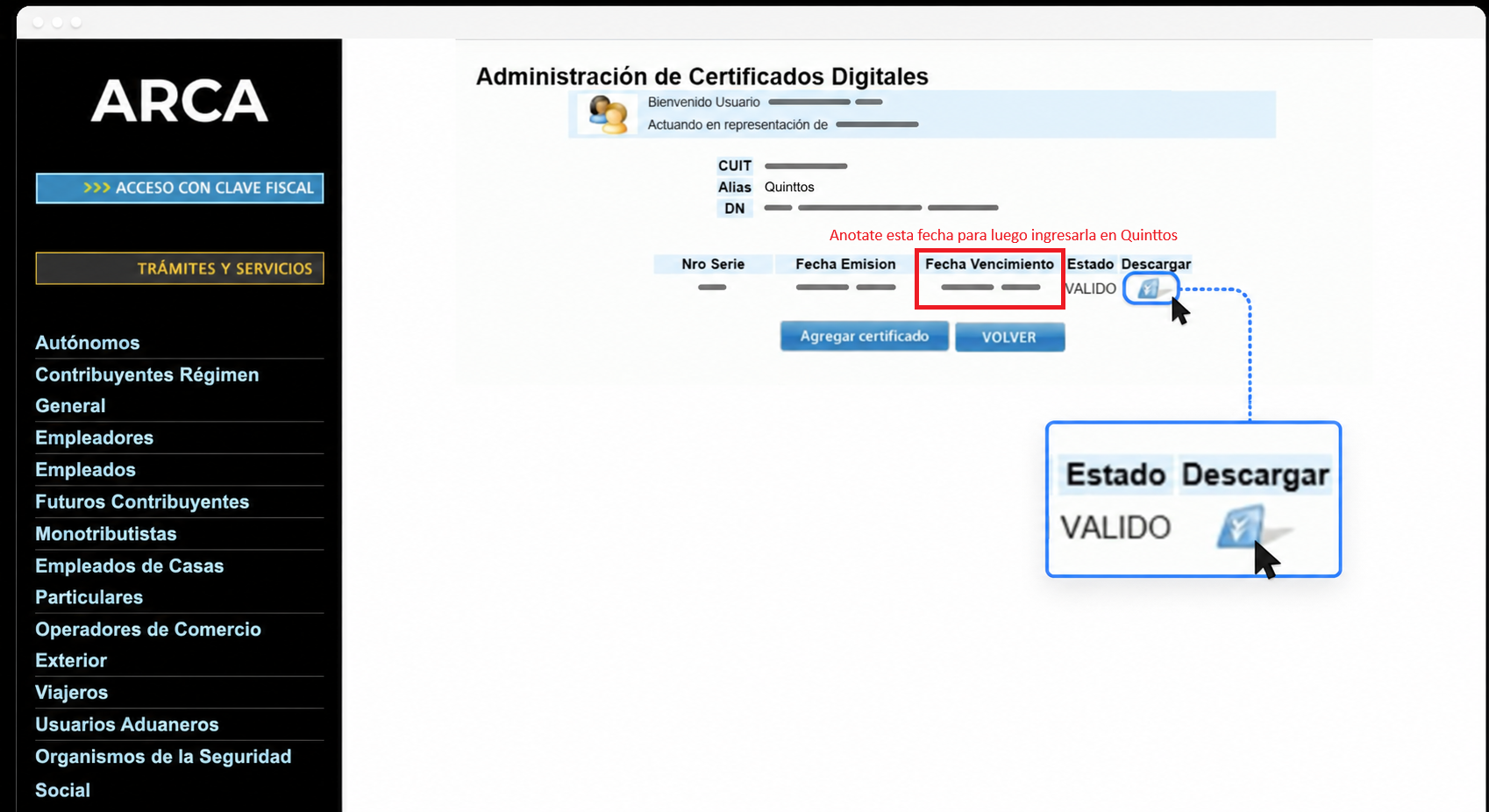This screenshot has height=812, width=1489.
Task: Open the Usuarios Aduaneros link
Action: (x=127, y=724)
